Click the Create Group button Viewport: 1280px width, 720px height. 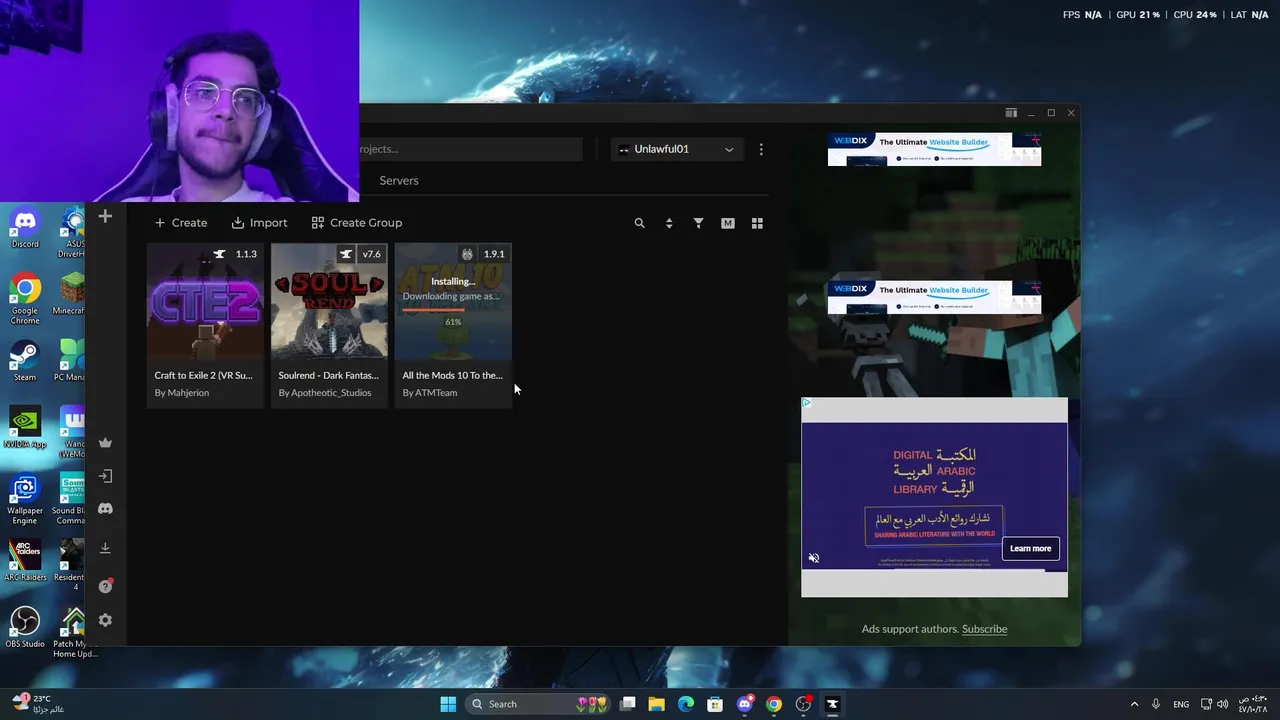tap(357, 223)
